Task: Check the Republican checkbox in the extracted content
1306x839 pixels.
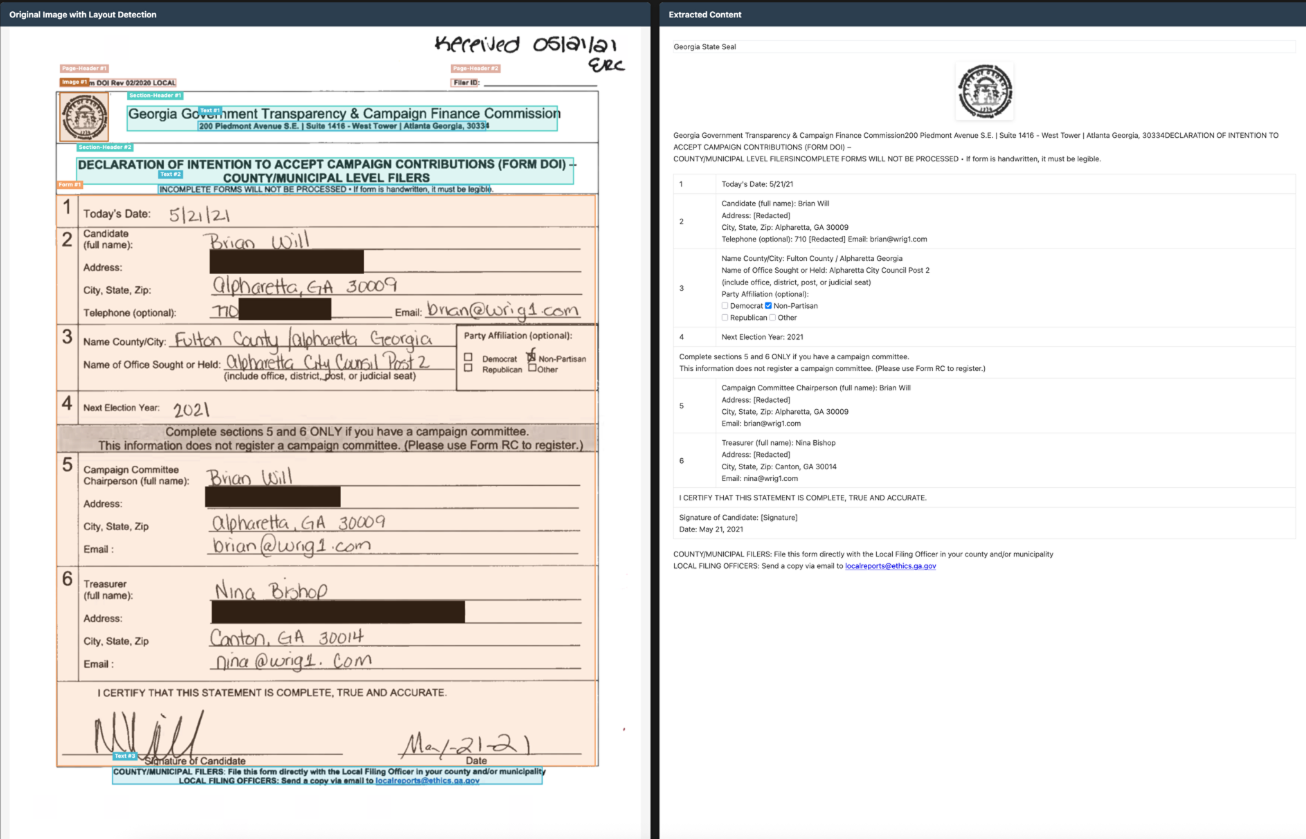Action: tap(725, 318)
